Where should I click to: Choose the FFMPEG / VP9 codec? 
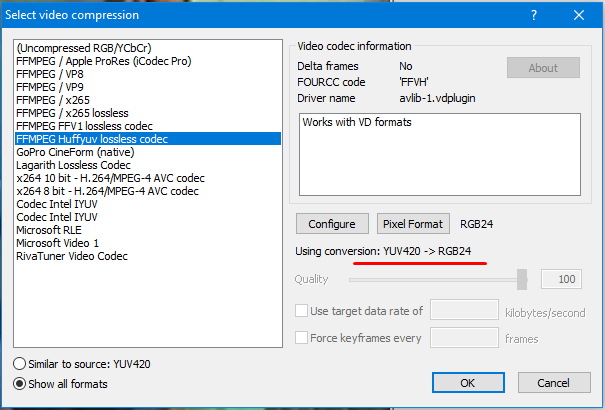pos(53,88)
